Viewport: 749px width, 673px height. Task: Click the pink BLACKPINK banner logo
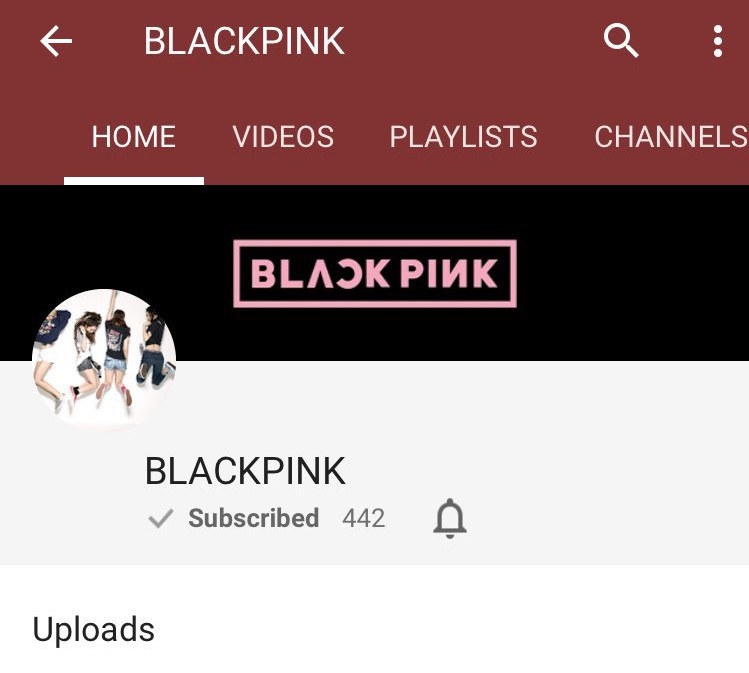click(375, 274)
